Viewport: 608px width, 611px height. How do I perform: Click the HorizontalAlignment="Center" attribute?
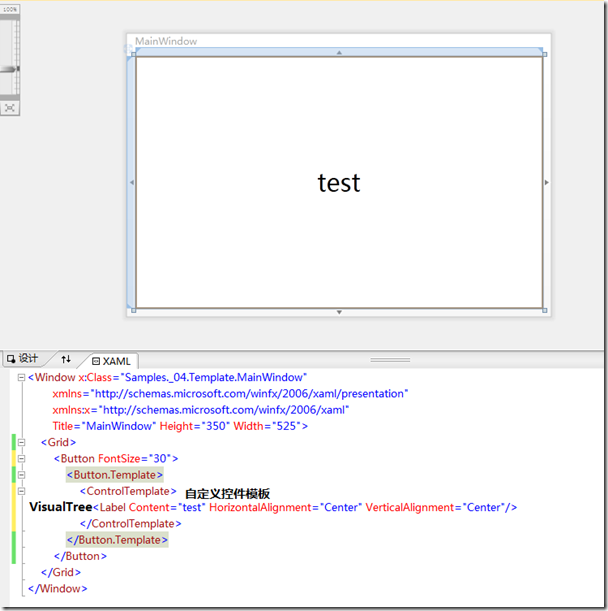285,507
